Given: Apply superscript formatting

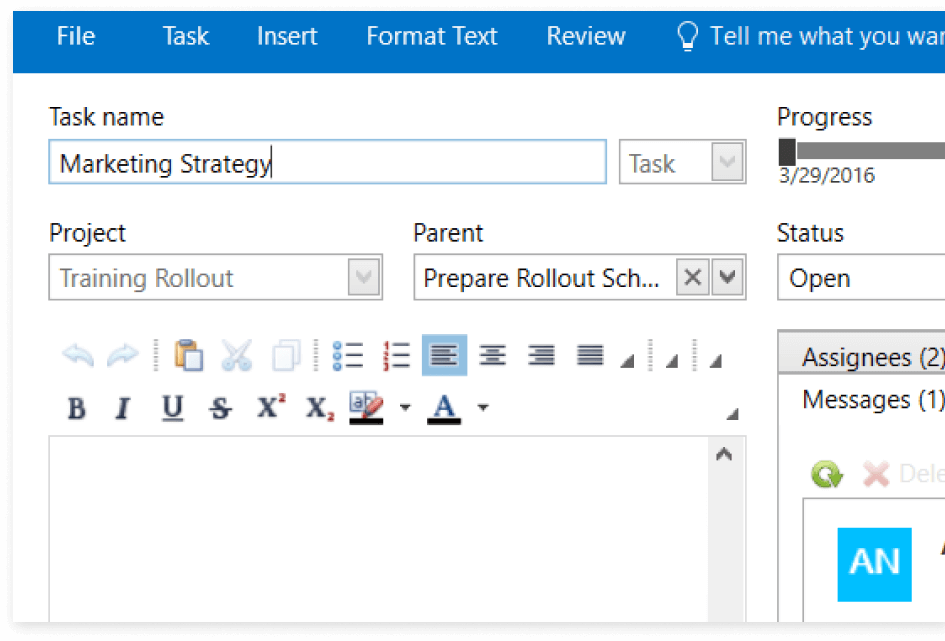Looking at the screenshot, I should [268, 406].
